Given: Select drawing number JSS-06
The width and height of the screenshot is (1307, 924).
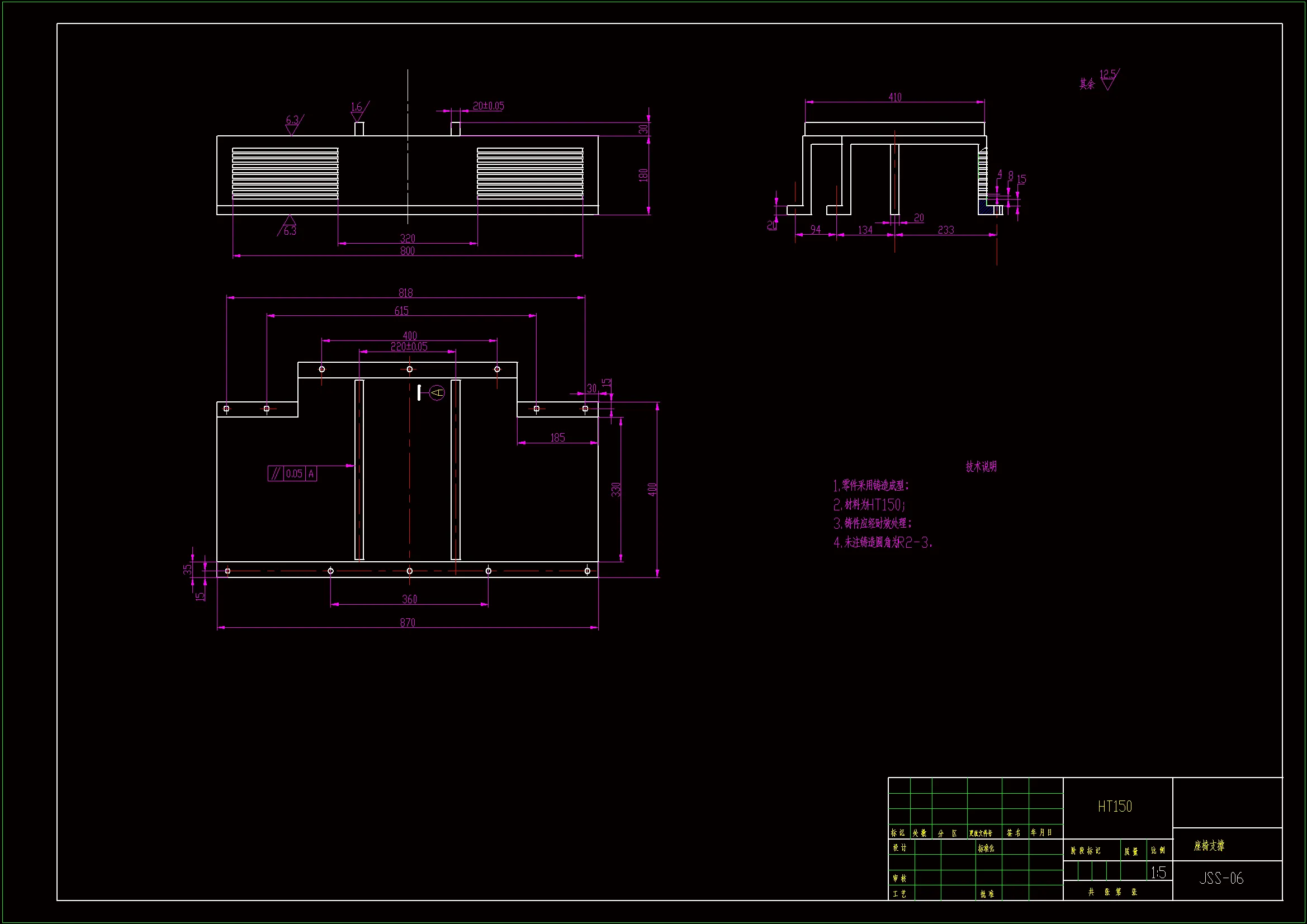Looking at the screenshot, I should pyautogui.click(x=1221, y=878).
